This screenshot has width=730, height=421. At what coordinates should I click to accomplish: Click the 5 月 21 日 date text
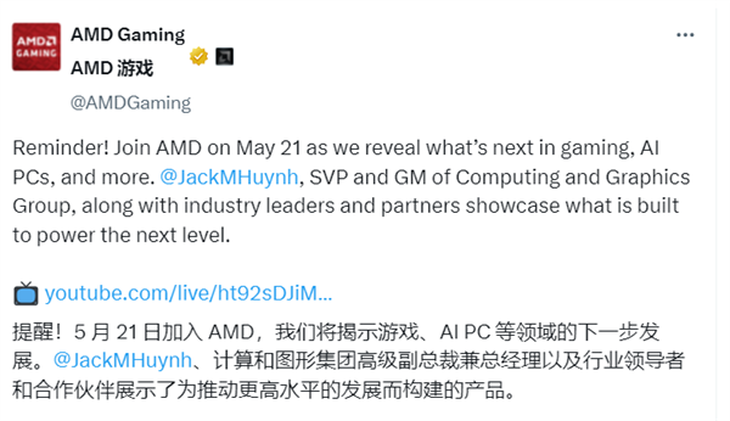117,333
